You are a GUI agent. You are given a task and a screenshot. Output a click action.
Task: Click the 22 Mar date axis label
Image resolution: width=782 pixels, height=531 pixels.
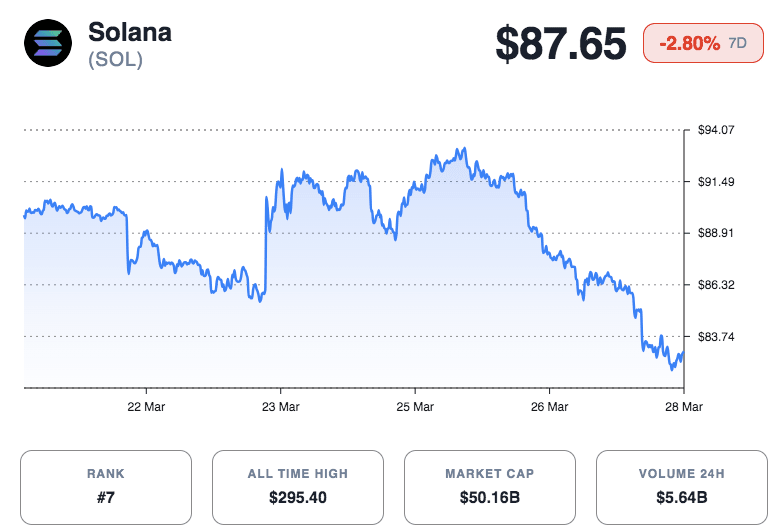tap(147, 407)
